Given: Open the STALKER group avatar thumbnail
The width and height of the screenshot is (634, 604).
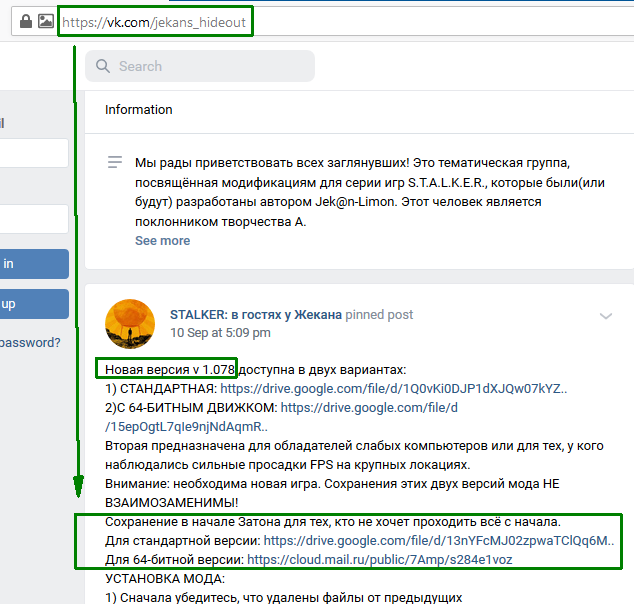Looking at the screenshot, I should tap(130, 324).
